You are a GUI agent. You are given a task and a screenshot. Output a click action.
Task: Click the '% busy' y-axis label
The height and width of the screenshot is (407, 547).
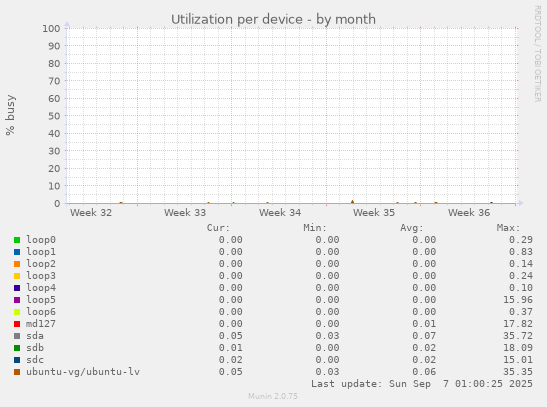point(10,115)
